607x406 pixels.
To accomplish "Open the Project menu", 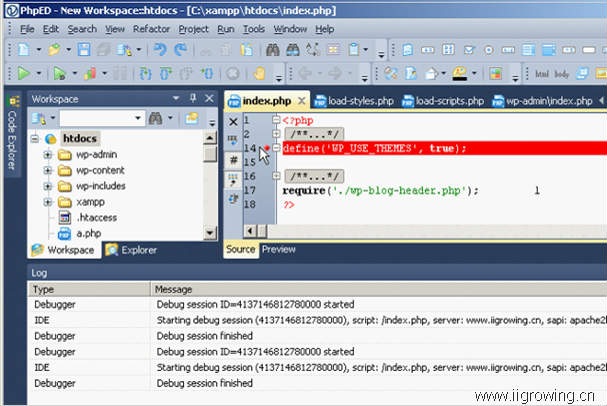I will tap(193, 29).
